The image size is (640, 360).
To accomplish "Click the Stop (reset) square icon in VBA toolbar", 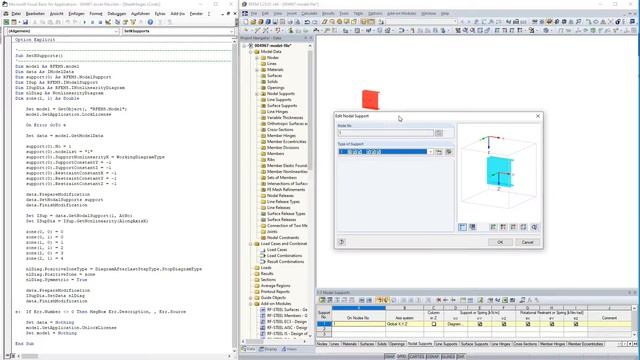I will click(x=100, y=22).
